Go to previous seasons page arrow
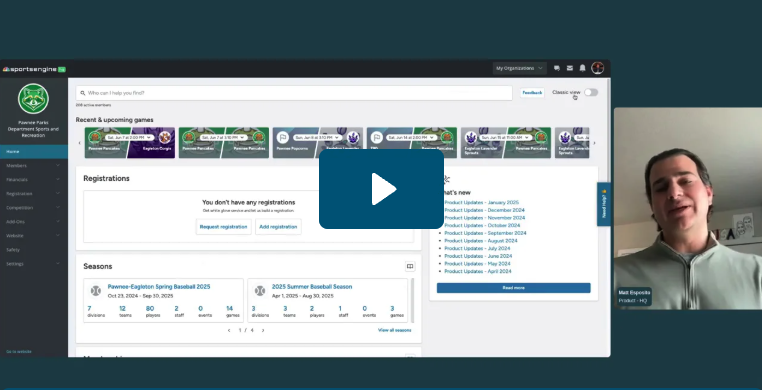Viewport: 762px width, 390px height. coord(229,330)
